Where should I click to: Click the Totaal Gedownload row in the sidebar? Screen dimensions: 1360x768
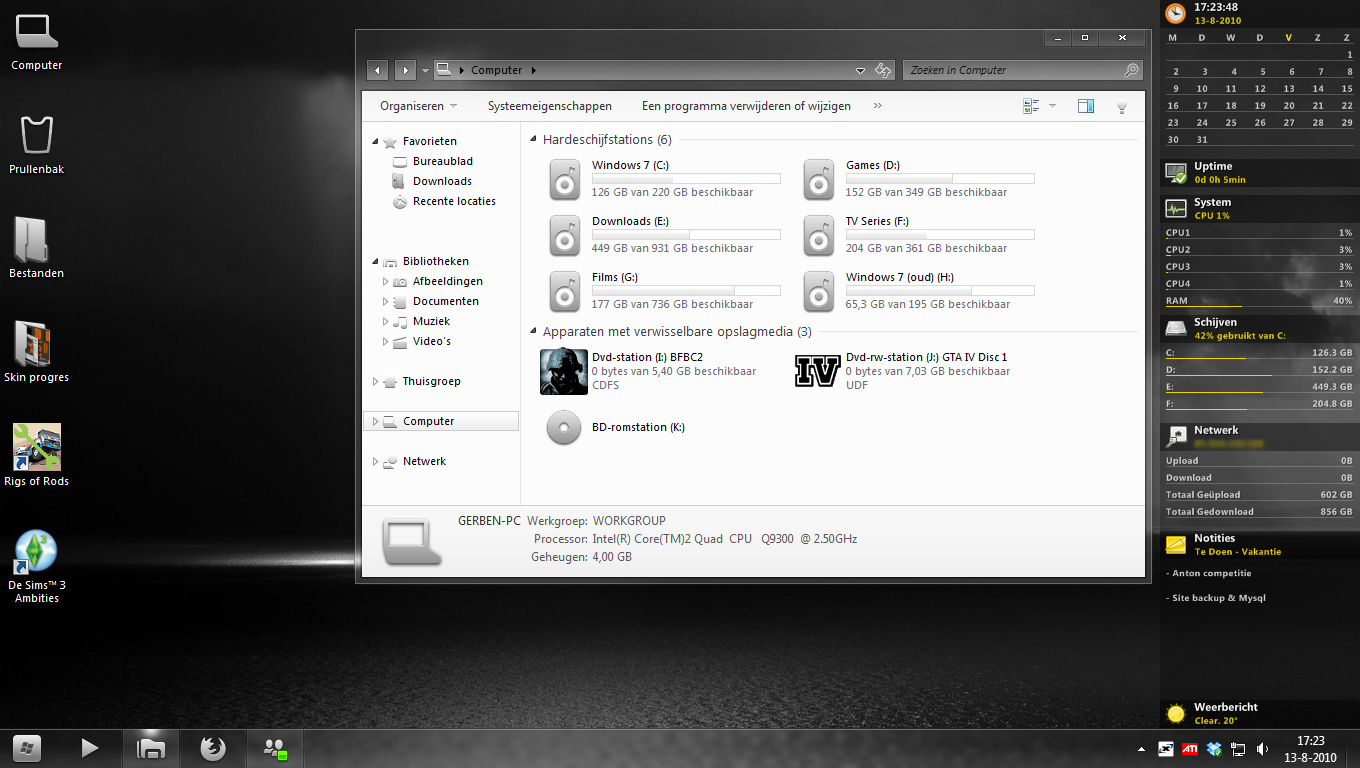1259,512
